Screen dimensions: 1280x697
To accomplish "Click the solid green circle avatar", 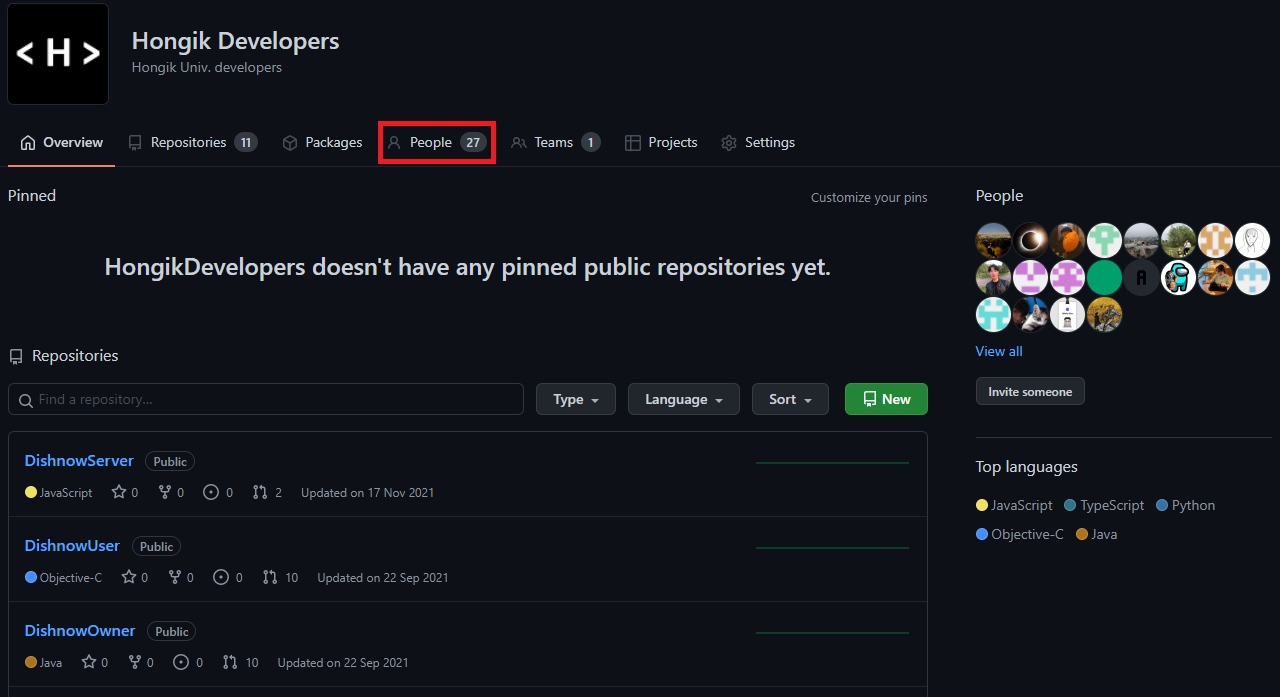I will [x=1104, y=277].
